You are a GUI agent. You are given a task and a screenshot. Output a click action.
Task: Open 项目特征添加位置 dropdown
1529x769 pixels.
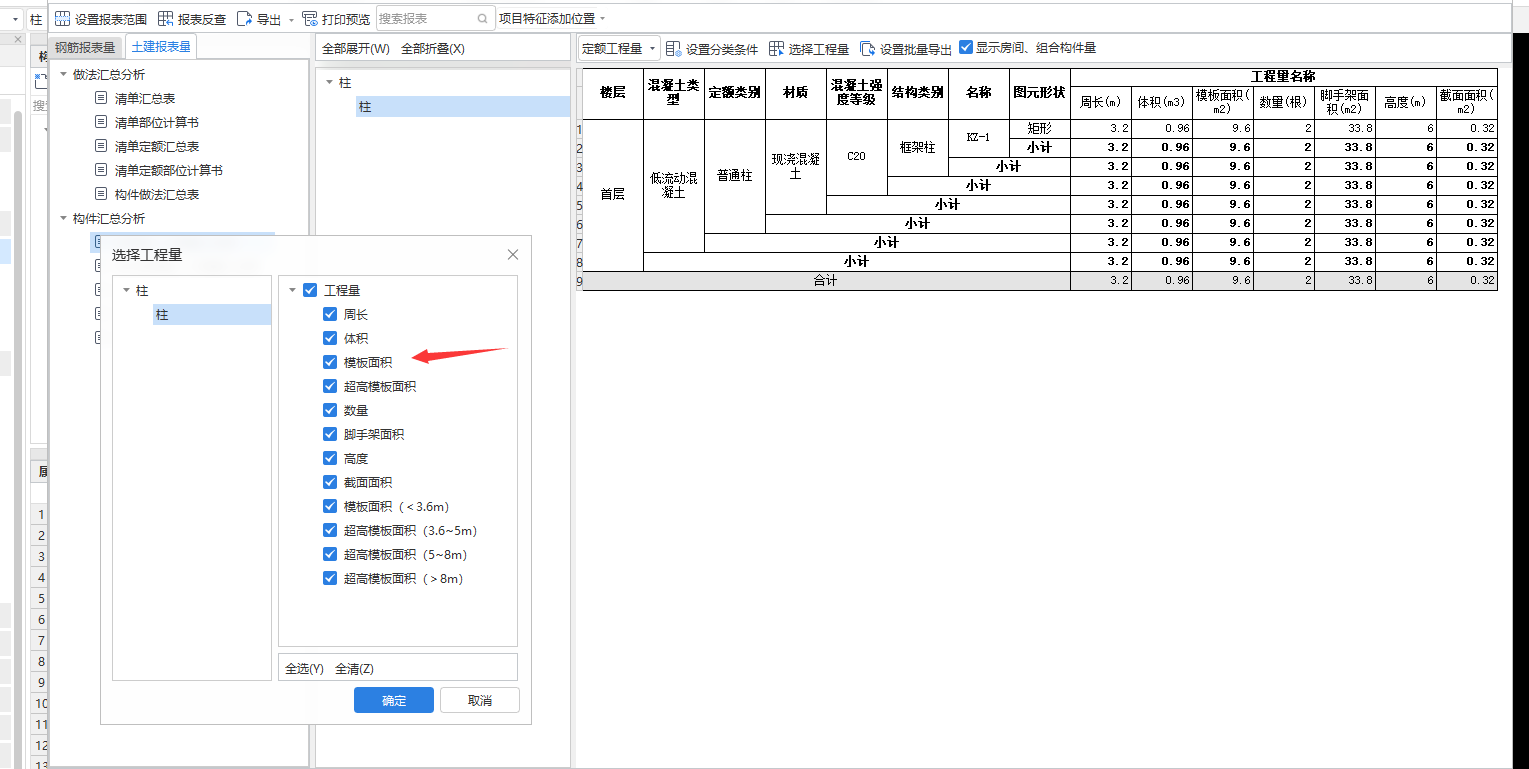[552, 19]
